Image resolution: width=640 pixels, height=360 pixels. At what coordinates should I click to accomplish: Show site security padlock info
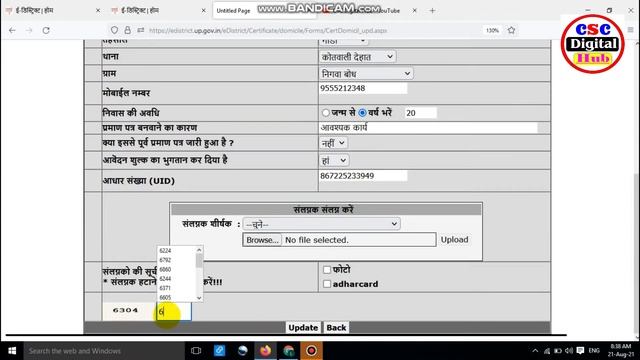coord(128,30)
